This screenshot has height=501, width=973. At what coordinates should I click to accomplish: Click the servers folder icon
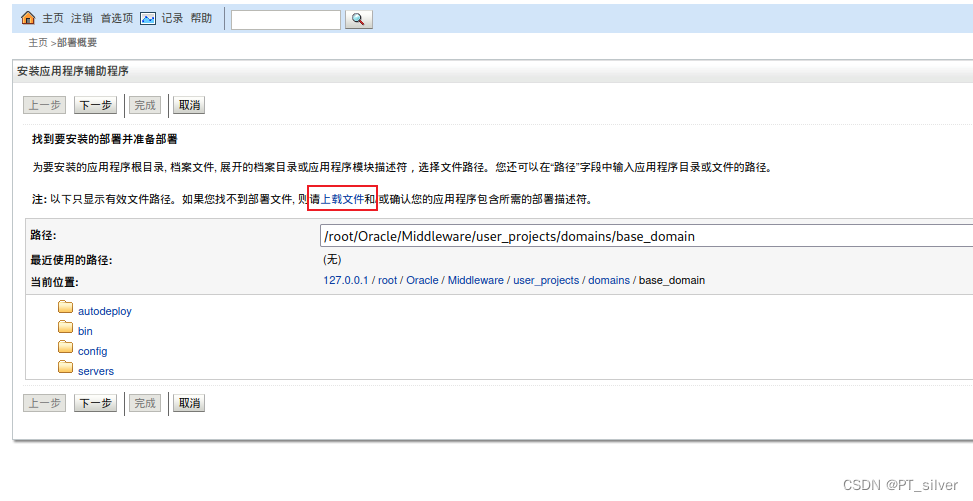pyautogui.click(x=65, y=366)
